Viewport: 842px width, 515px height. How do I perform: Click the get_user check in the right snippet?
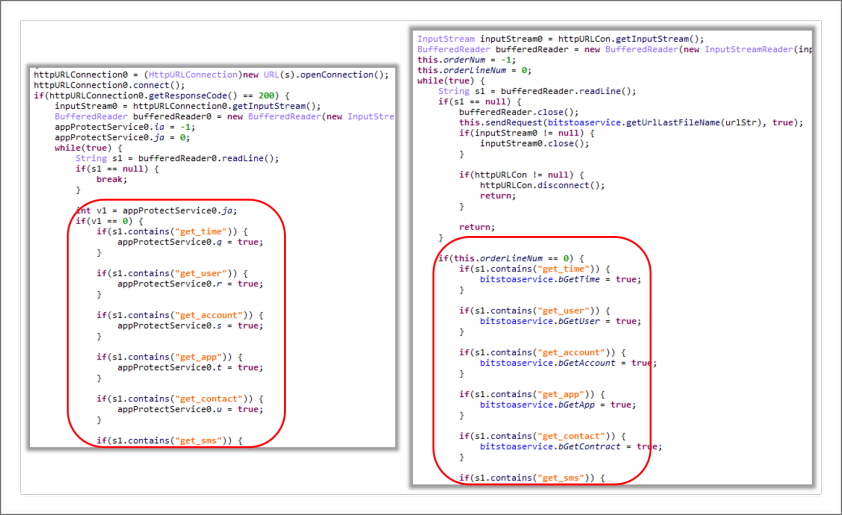coord(534,310)
